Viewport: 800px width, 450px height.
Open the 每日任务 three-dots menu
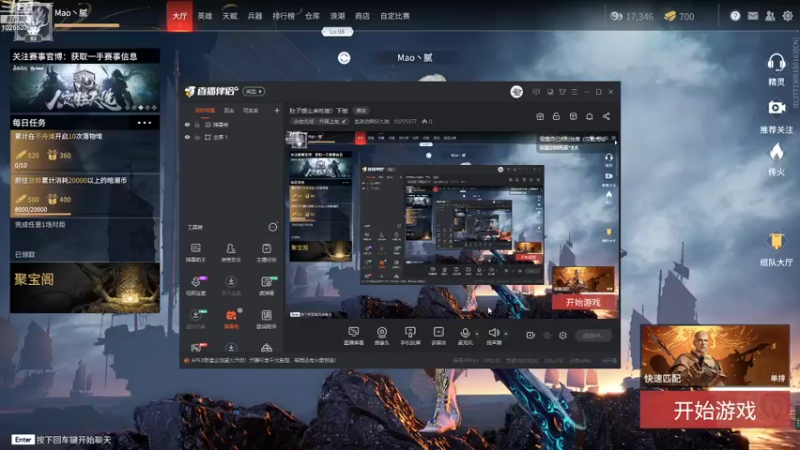144,123
